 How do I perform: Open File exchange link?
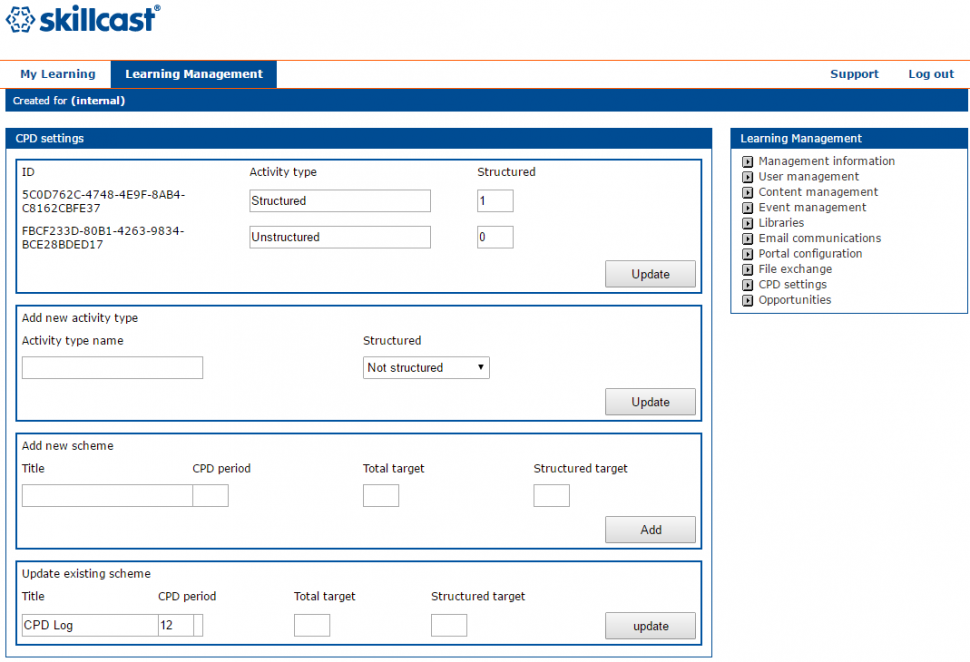pyautogui.click(x=795, y=269)
